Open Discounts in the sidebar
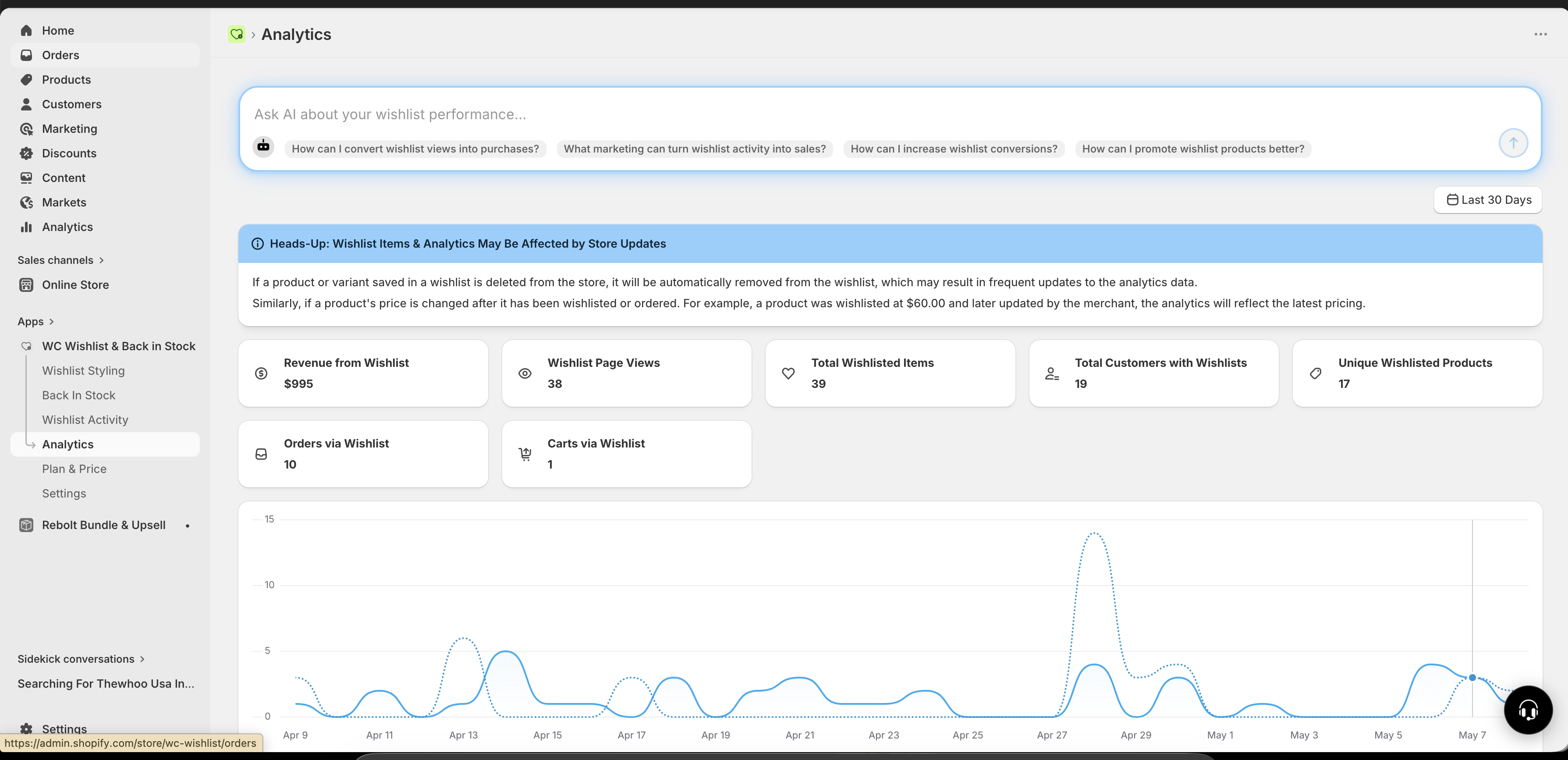The image size is (1568, 760). (105, 153)
